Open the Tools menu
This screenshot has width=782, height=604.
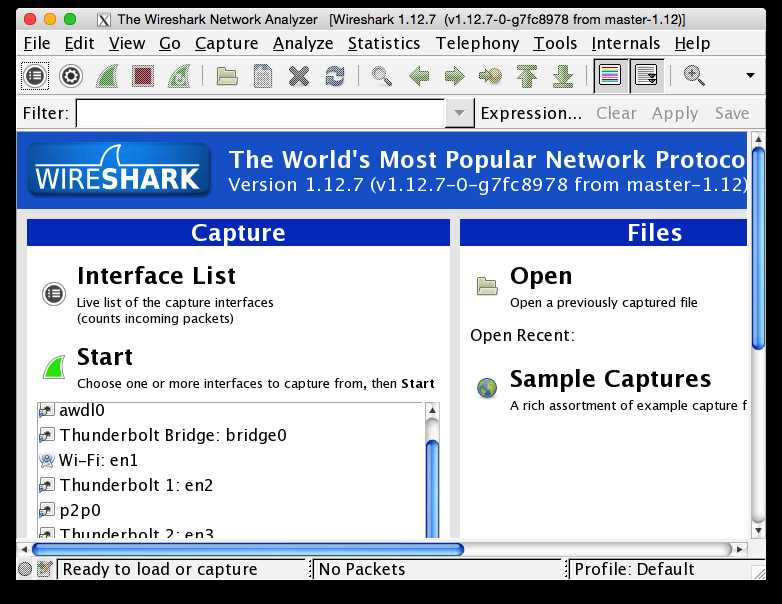(x=555, y=43)
